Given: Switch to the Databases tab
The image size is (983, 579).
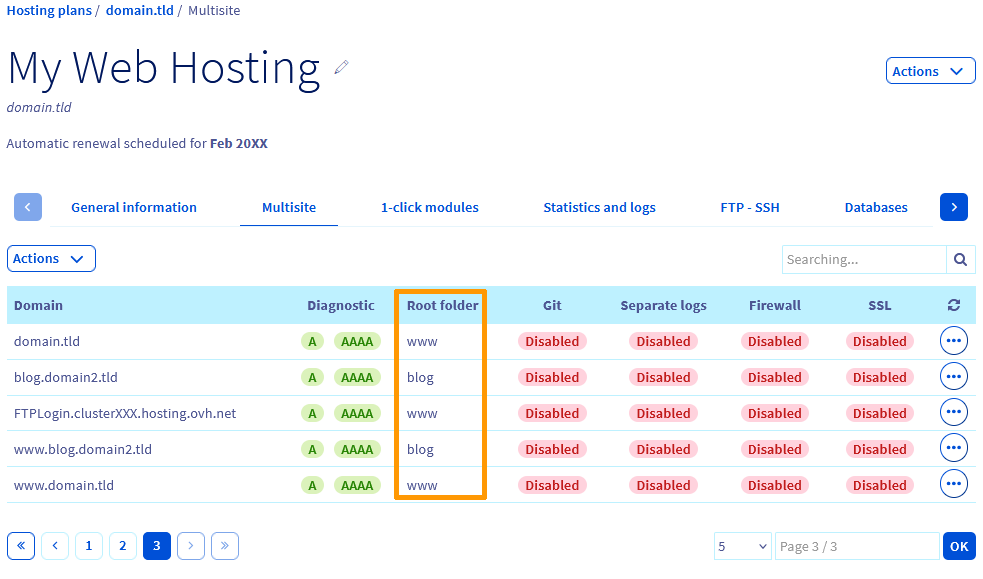Looking at the screenshot, I should pyautogui.click(x=876, y=207).
